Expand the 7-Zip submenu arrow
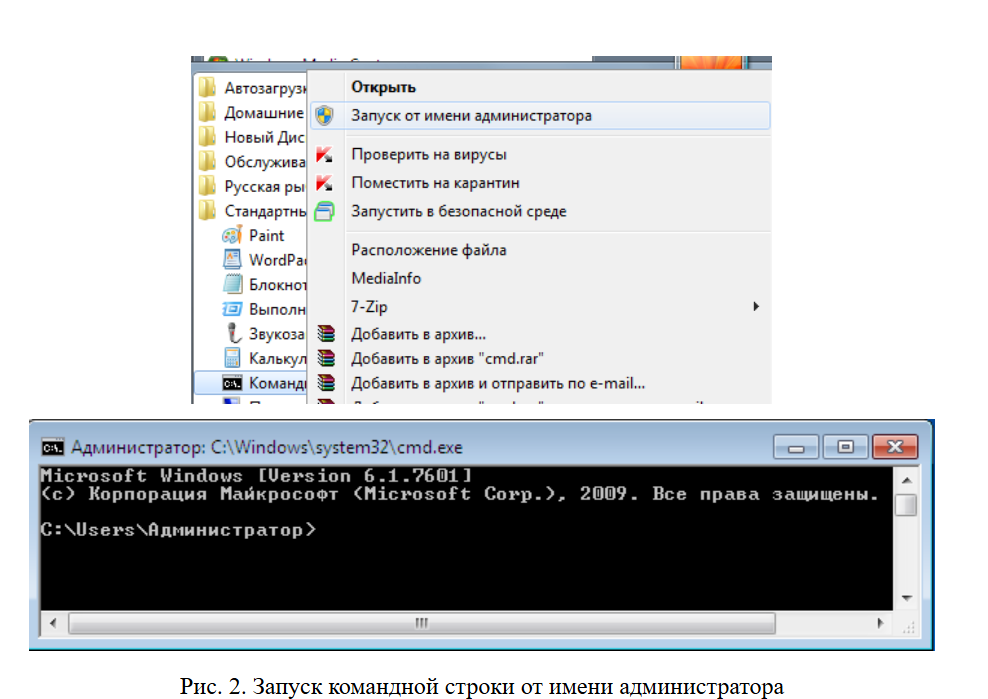Image resolution: width=988 pixels, height=699 pixels. [756, 306]
